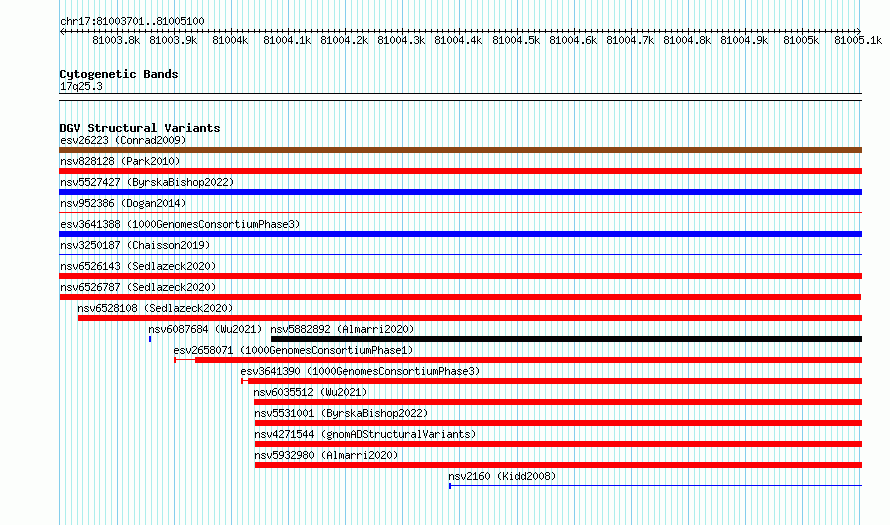Click the red nsv5531001 variant bar
890x525 pixels.
(x=559, y=423)
